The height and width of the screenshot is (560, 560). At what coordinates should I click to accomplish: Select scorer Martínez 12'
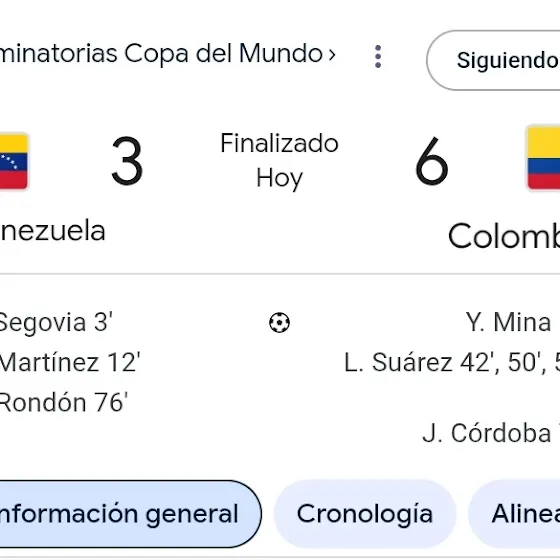coord(70,362)
